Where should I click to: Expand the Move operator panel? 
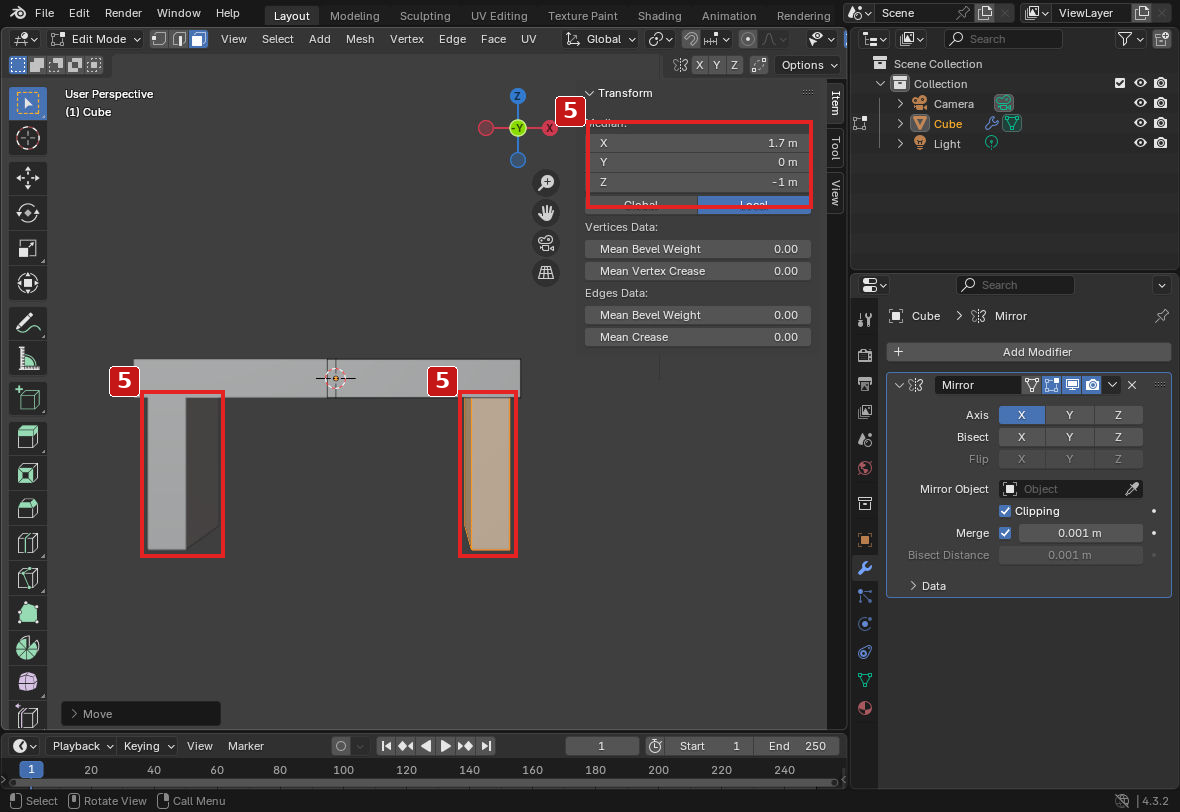click(141, 714)
